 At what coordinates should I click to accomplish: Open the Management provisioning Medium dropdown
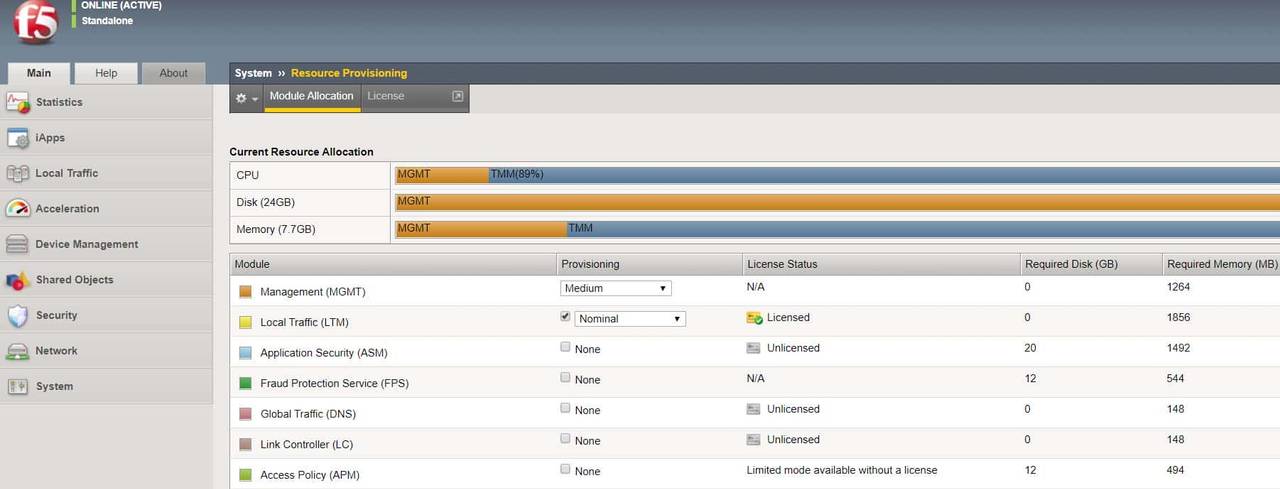(x=616, y=288)
